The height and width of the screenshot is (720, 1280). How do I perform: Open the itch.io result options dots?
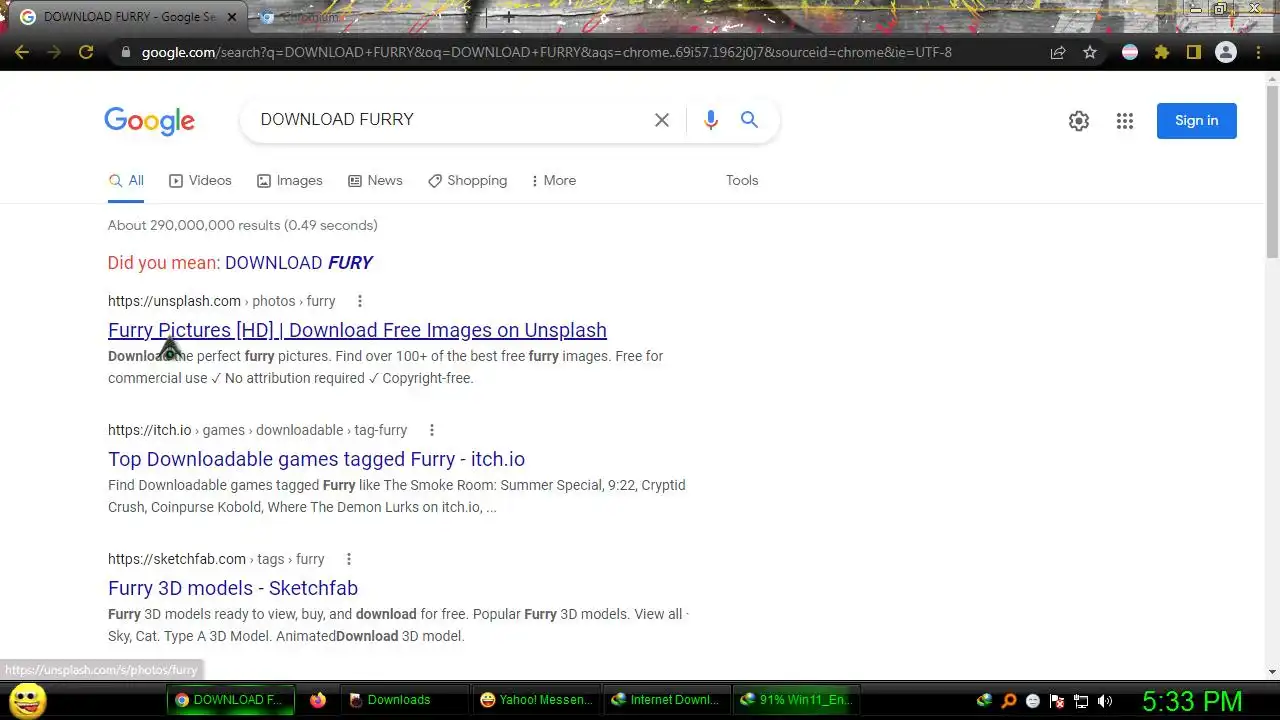[x=432, y=430]
